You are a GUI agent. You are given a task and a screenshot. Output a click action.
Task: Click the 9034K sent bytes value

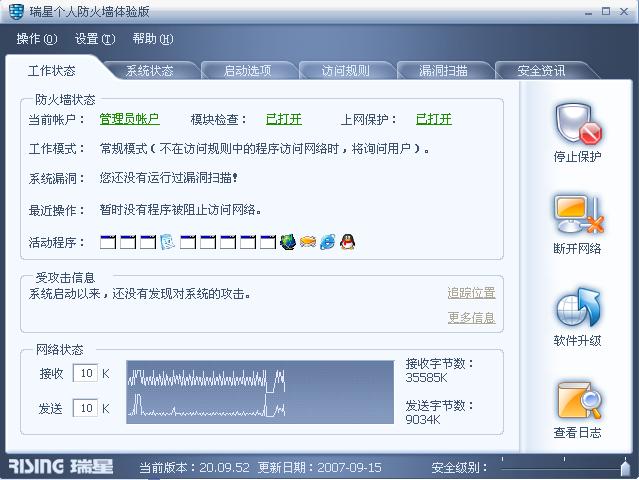tap(423, 419)
